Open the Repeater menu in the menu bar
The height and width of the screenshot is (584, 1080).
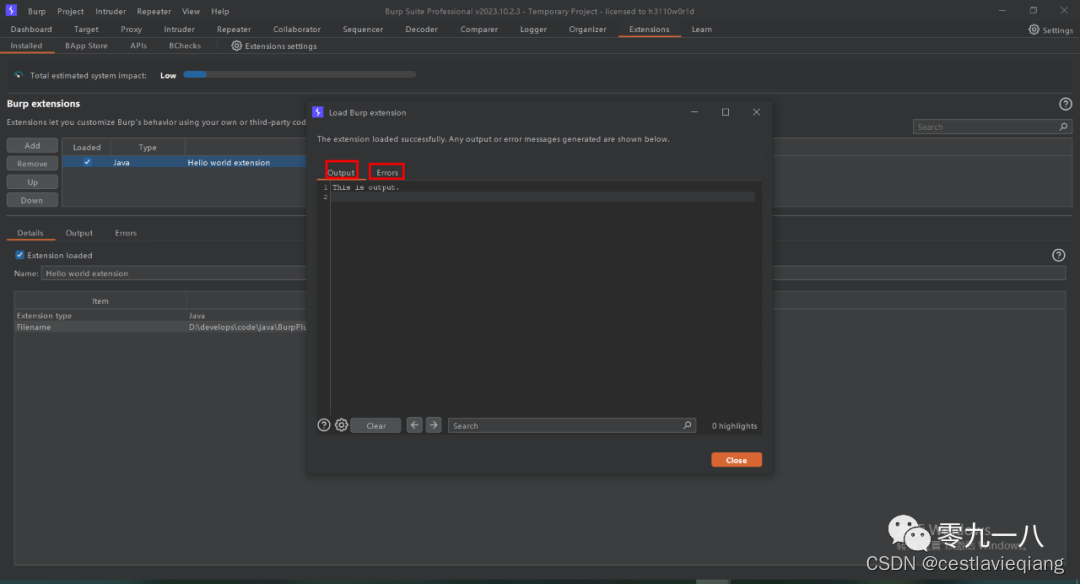pyautogui.click(x=154, y=11)
